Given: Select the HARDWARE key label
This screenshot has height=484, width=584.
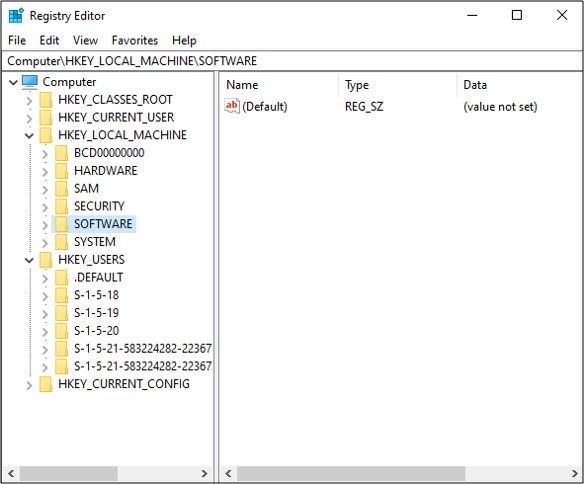Looking at the screenshot, I should pos(105,171).
